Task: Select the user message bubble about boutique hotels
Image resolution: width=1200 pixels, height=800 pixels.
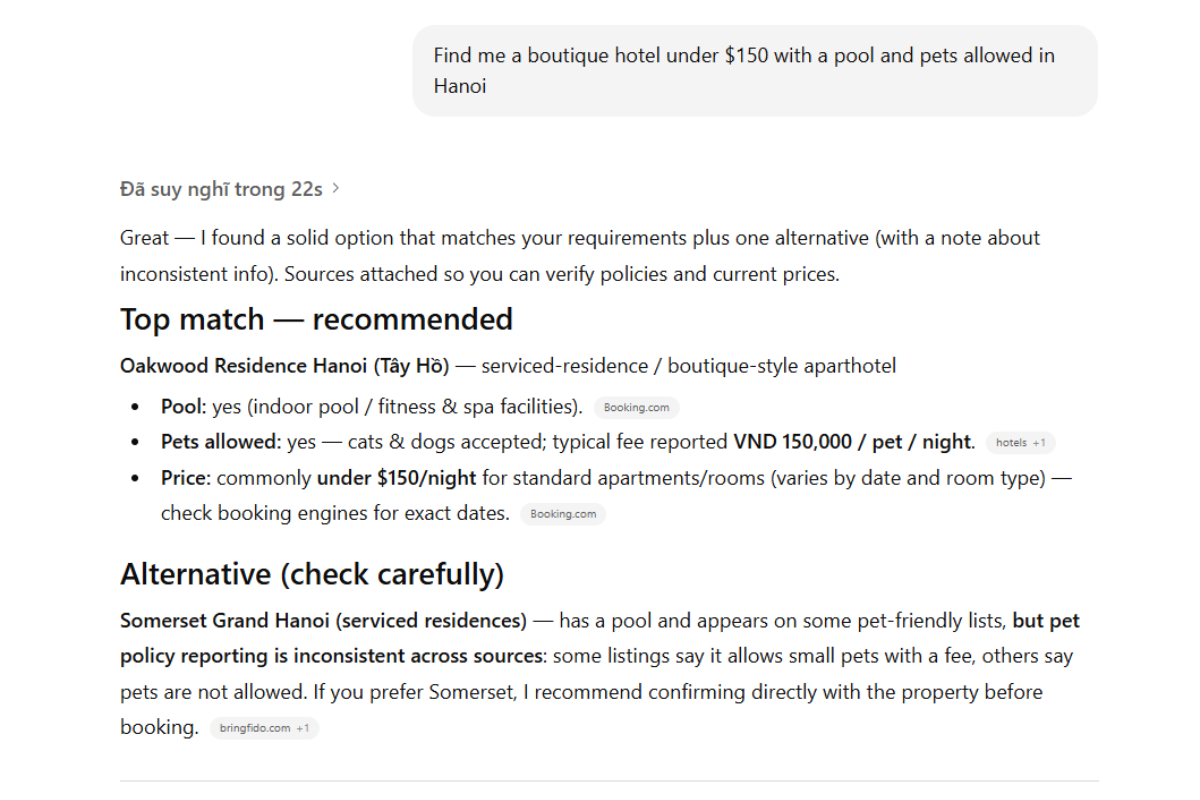Action: [x=755, y=70]
